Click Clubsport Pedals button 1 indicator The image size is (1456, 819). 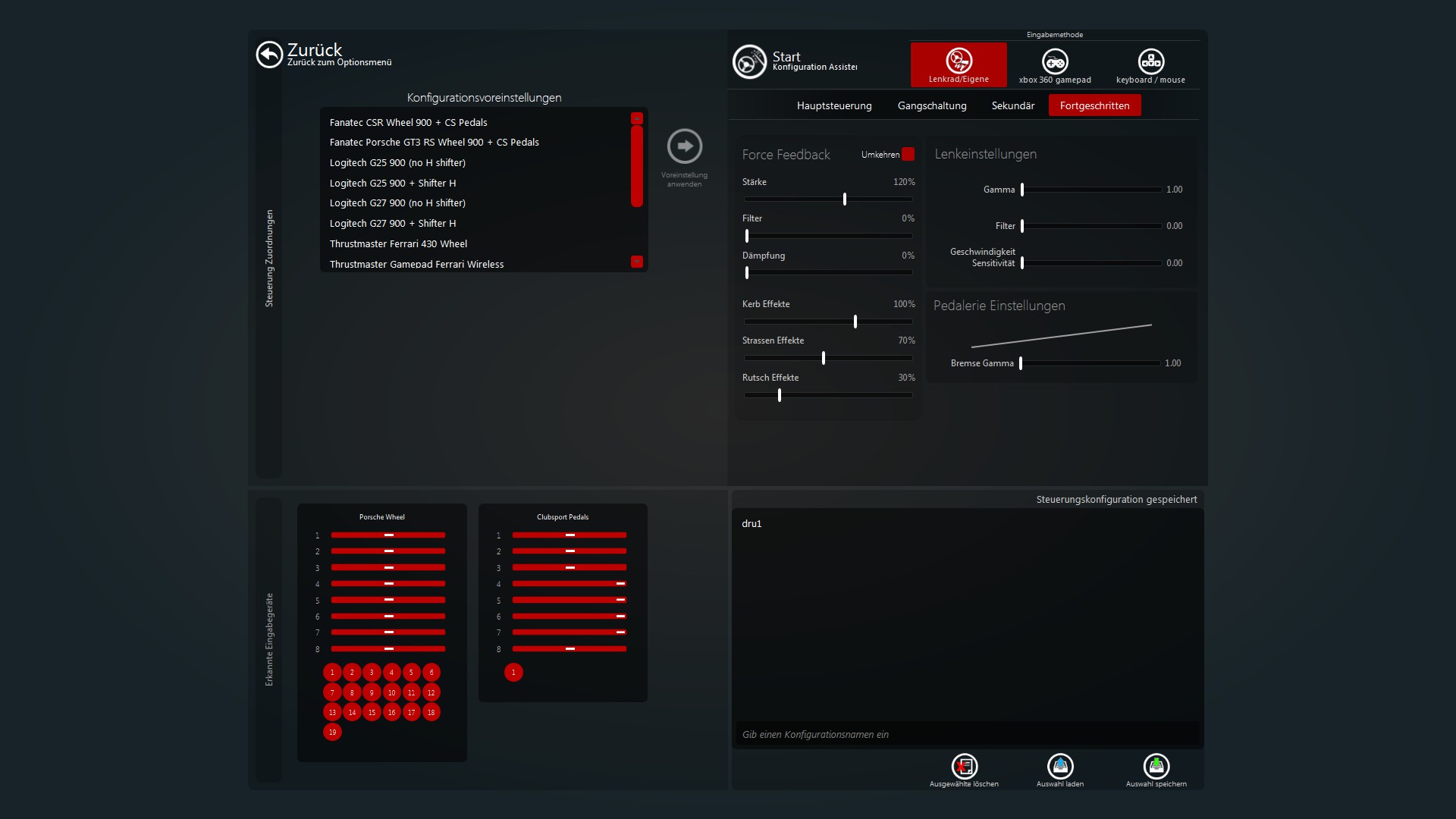click(513, 673)
